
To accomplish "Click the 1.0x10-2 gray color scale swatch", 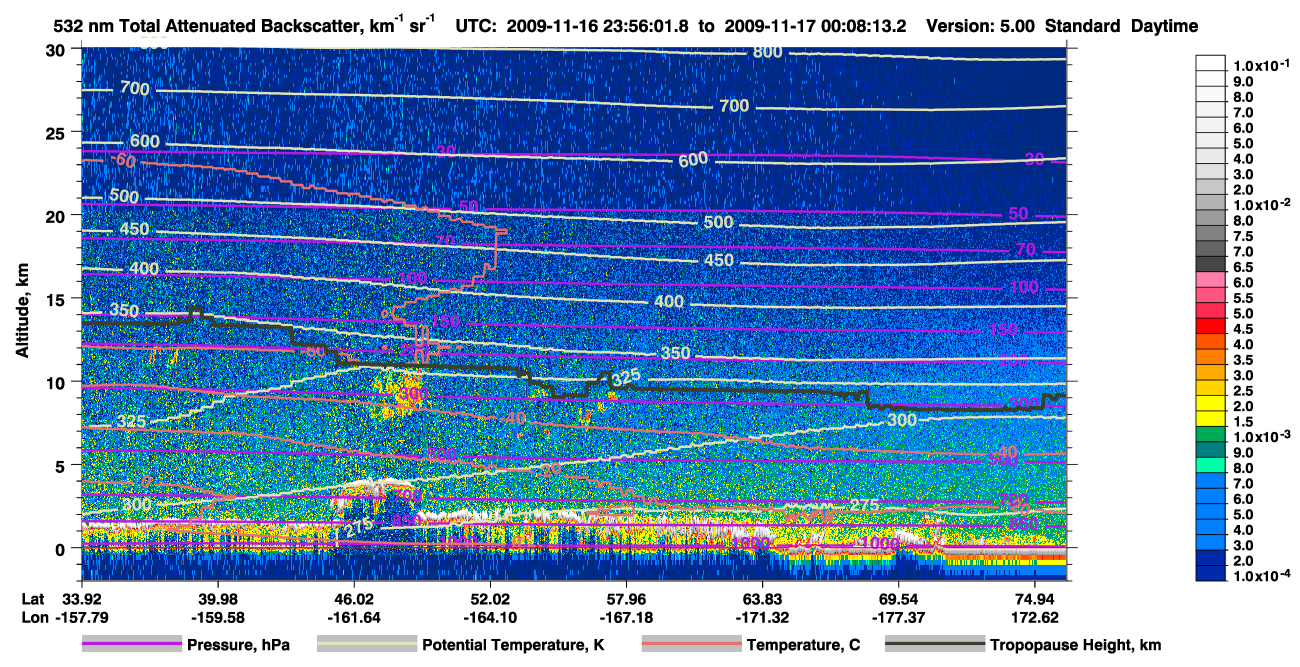I will point(1211,201).
